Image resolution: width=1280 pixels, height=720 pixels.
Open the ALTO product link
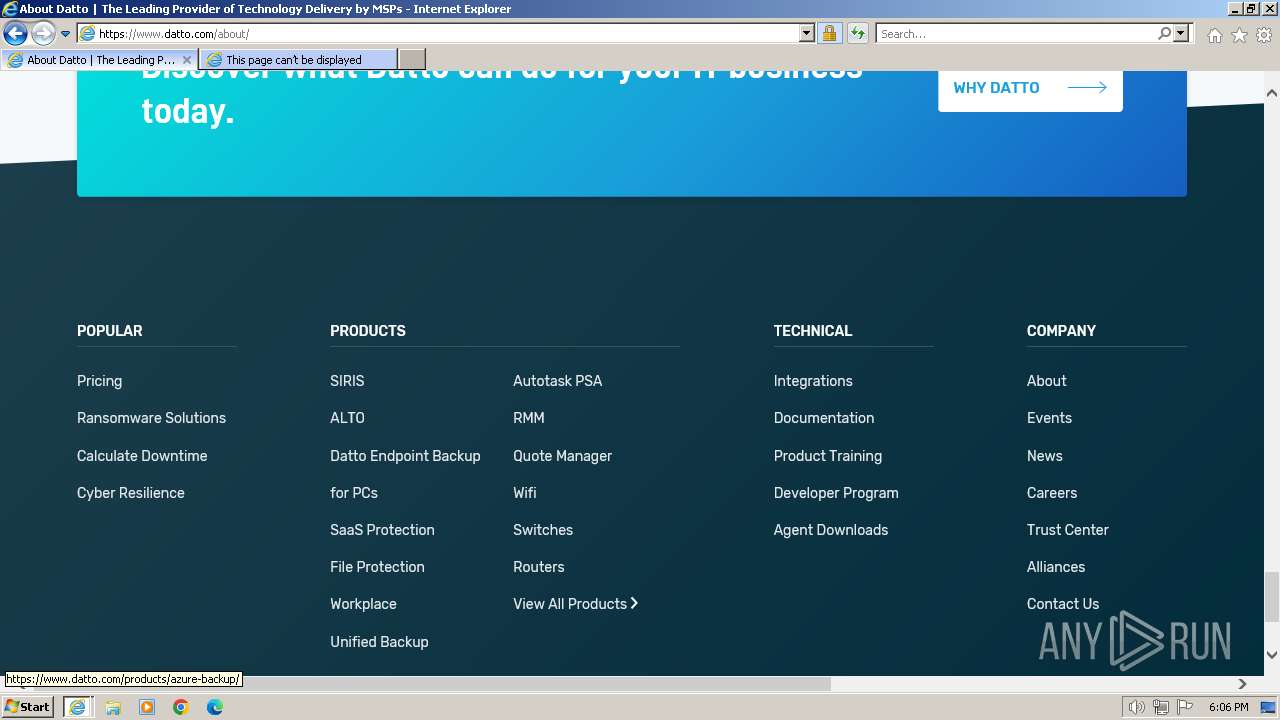pyautogui.click(x=347, y=418)
